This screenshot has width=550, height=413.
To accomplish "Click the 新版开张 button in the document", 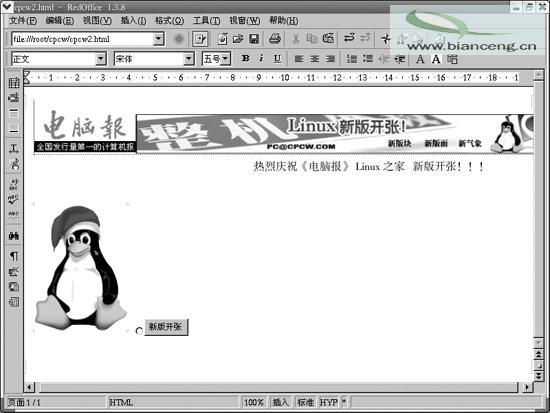I will [x=166, y=327].
